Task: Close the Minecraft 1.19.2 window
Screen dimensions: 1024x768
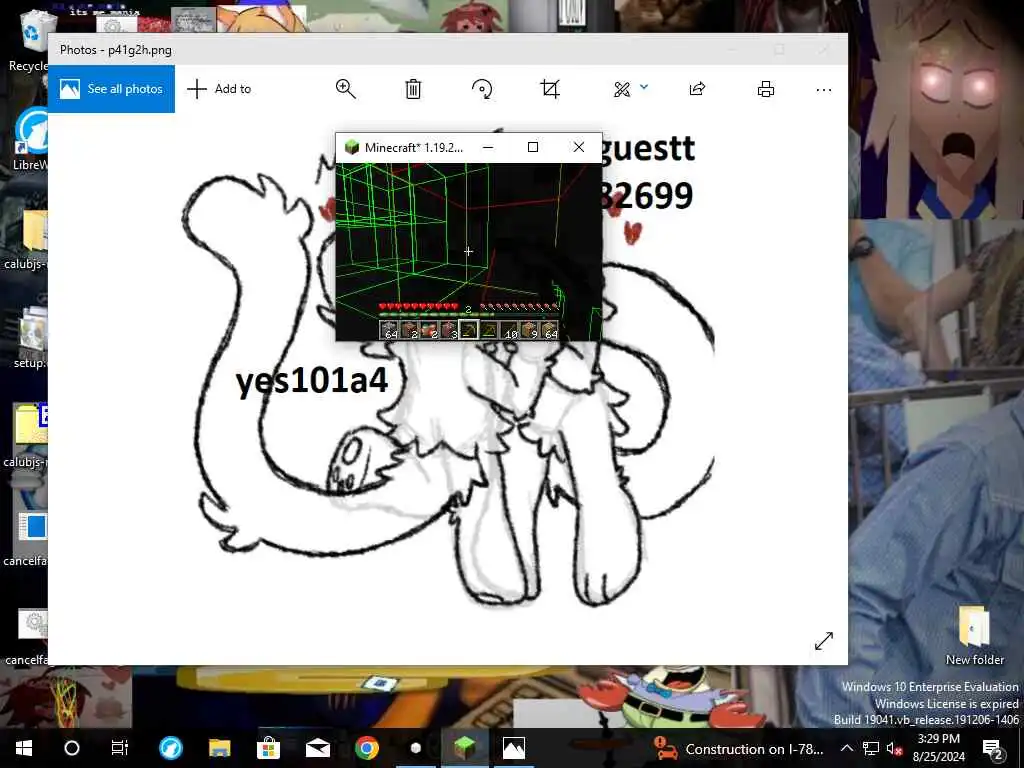Action: pyautogui.click(x=579, y=148)
